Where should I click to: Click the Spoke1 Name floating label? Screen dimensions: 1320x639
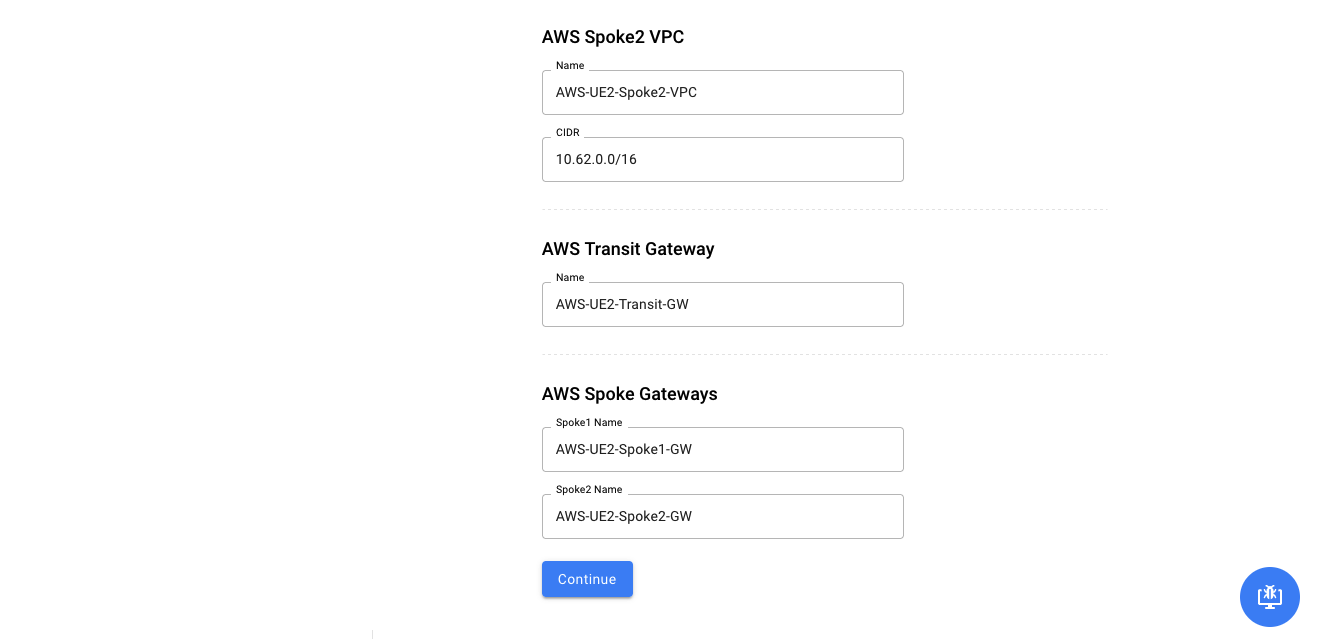[x=589, y=423]
